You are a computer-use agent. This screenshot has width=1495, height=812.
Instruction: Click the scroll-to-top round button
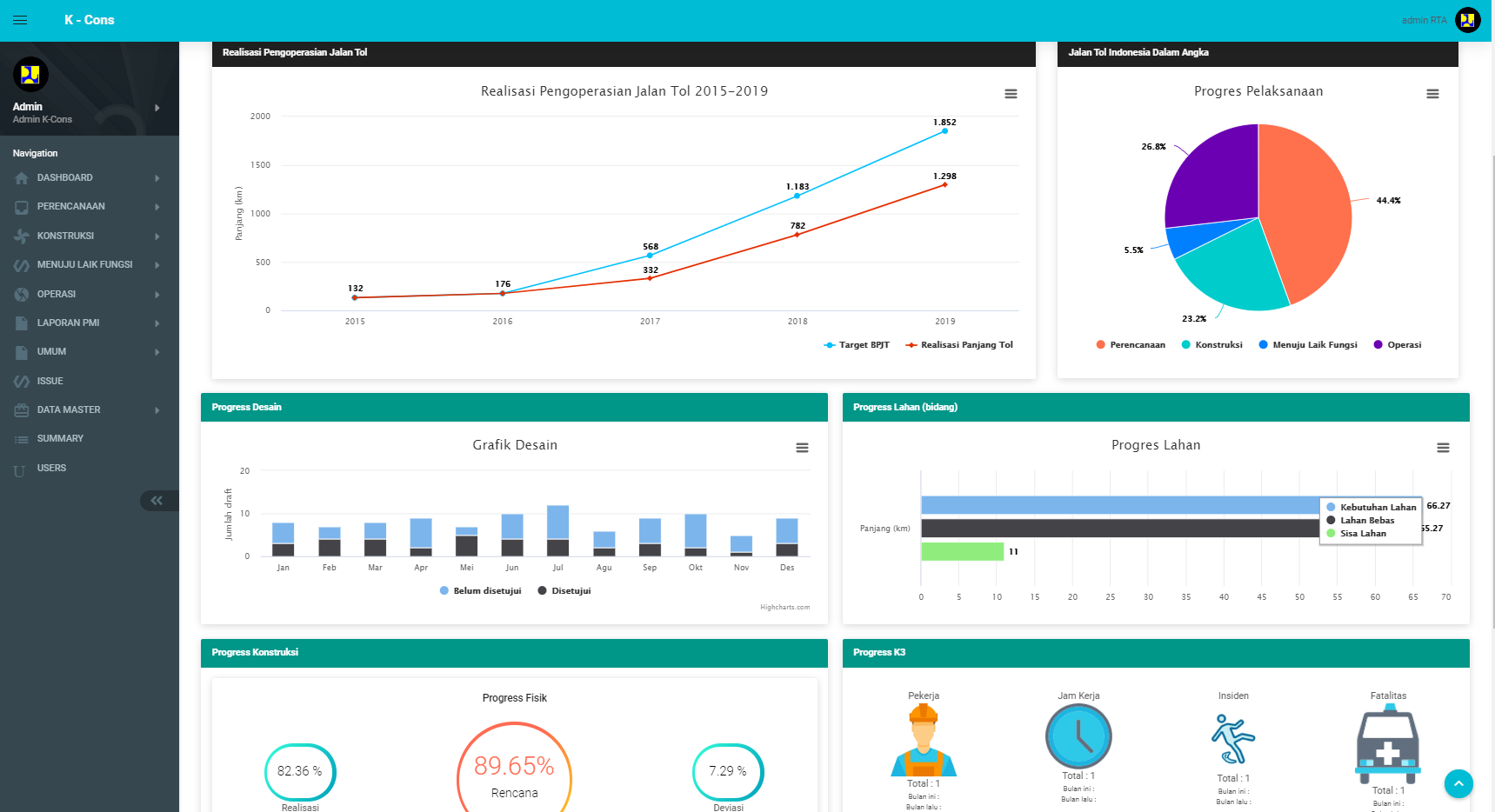point(1458,783)
